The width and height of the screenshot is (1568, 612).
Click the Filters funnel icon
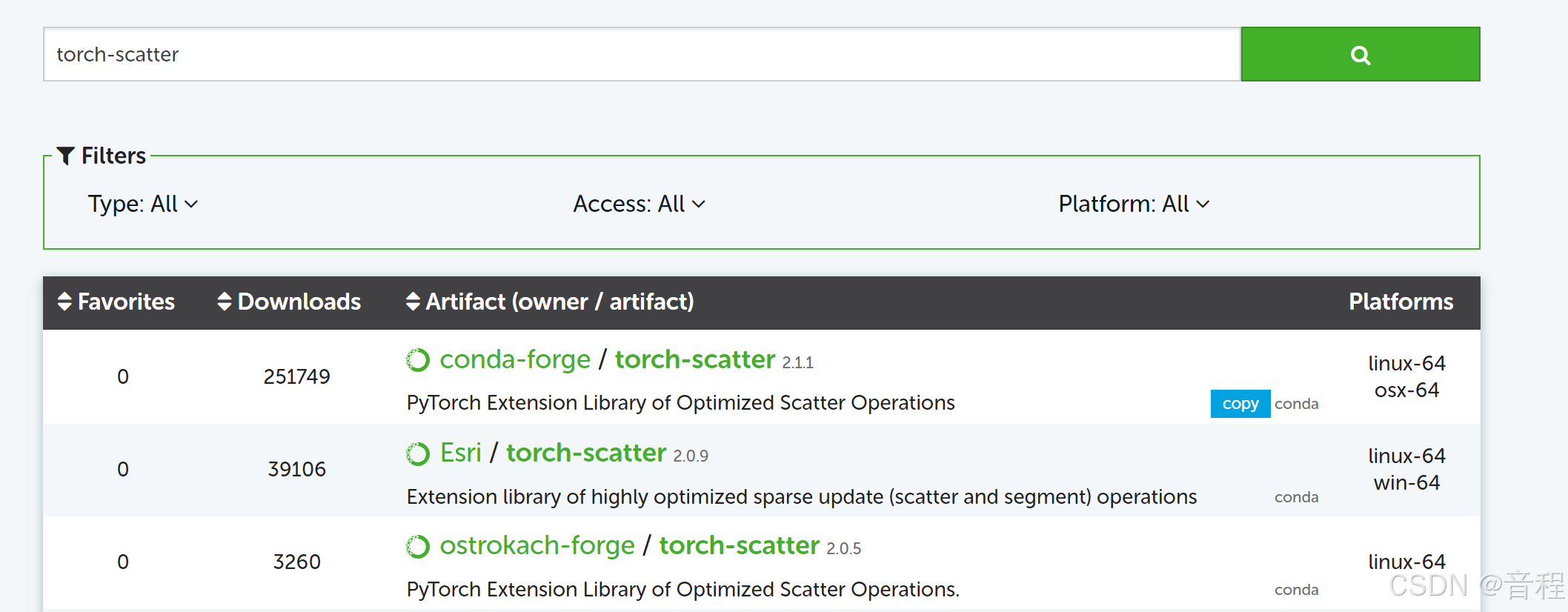coord(65,156)
